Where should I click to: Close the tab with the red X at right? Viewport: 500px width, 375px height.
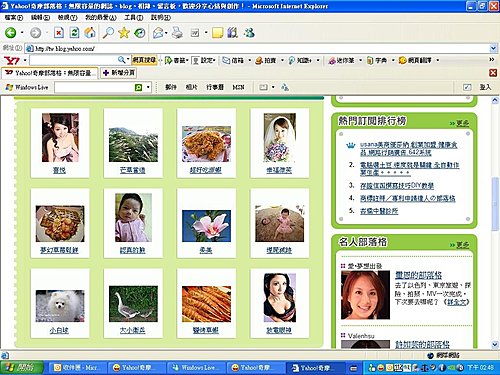493,73
